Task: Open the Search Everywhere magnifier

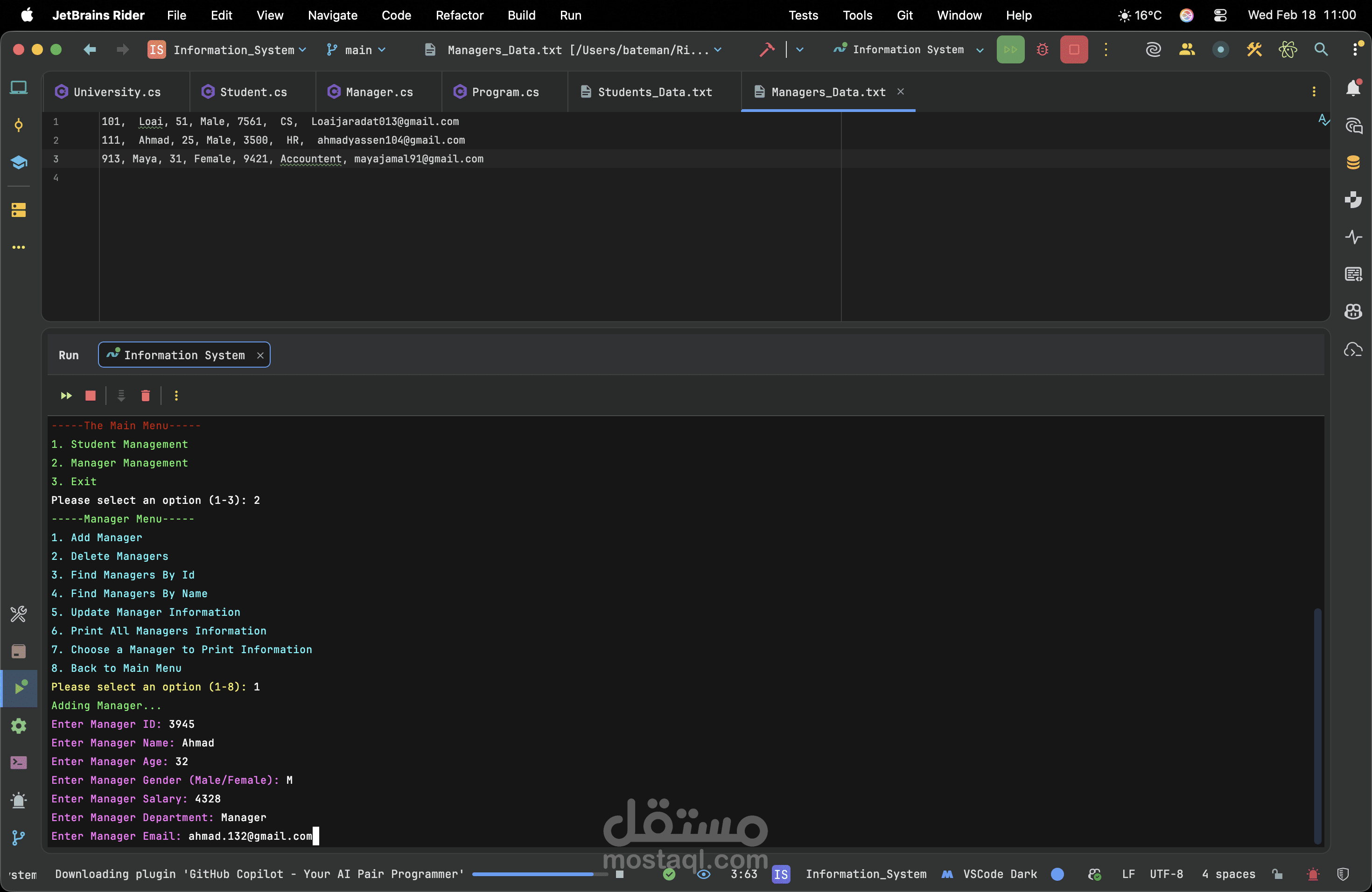Action: (1321, 49)
